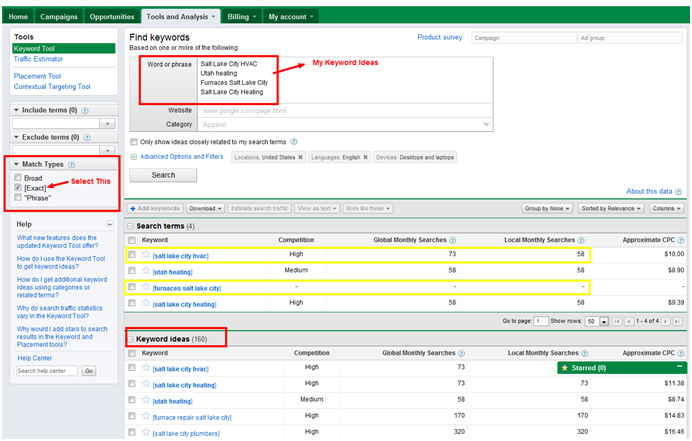Image resolution: width=692 pixels, height=441 pixels.
Task: Click the help icon next to Include terms
Action: point(85,110)
